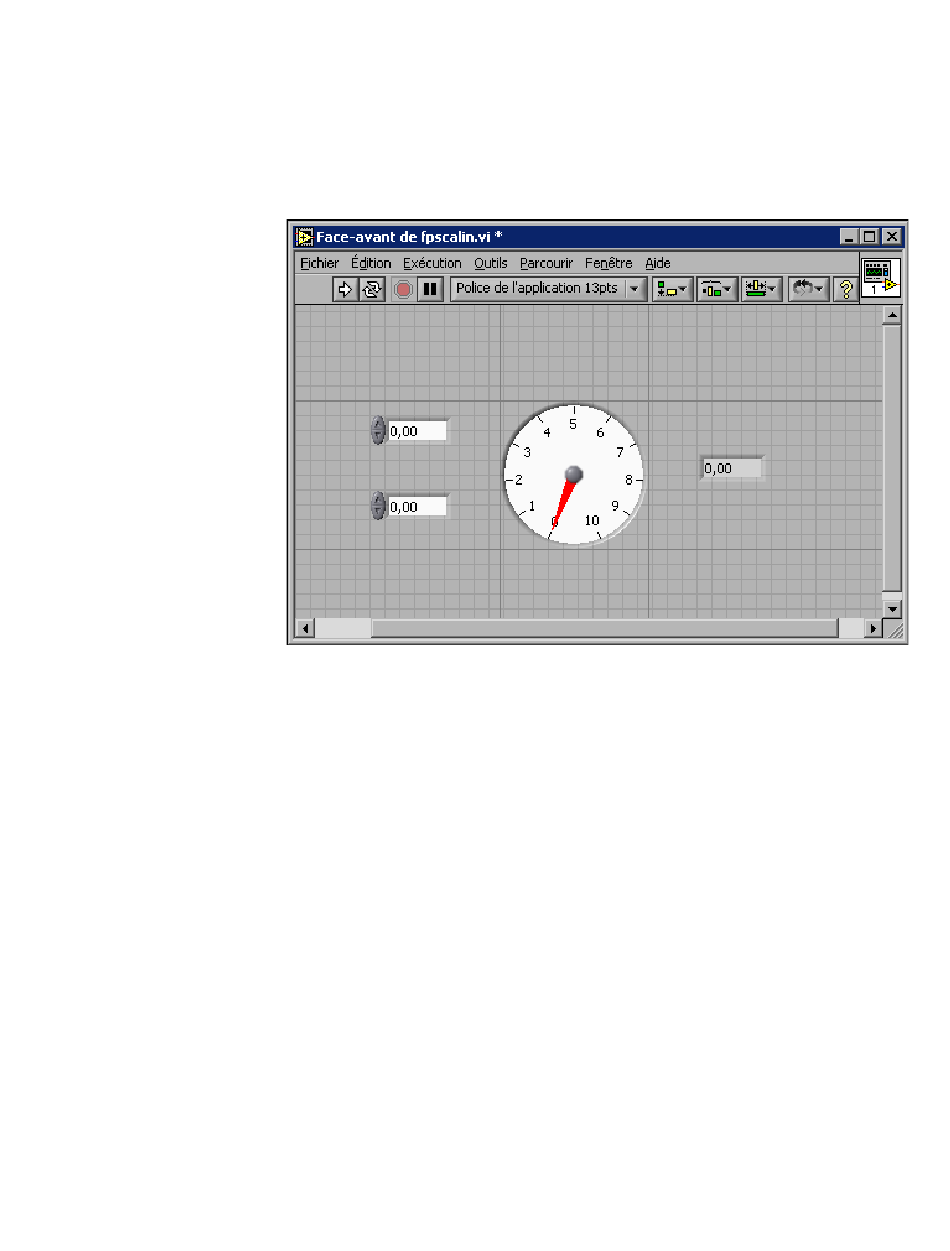Viewport: 950px width, 1251px height.
Task: Open the Distribute Objects dropdown
Action: (716, 289)
